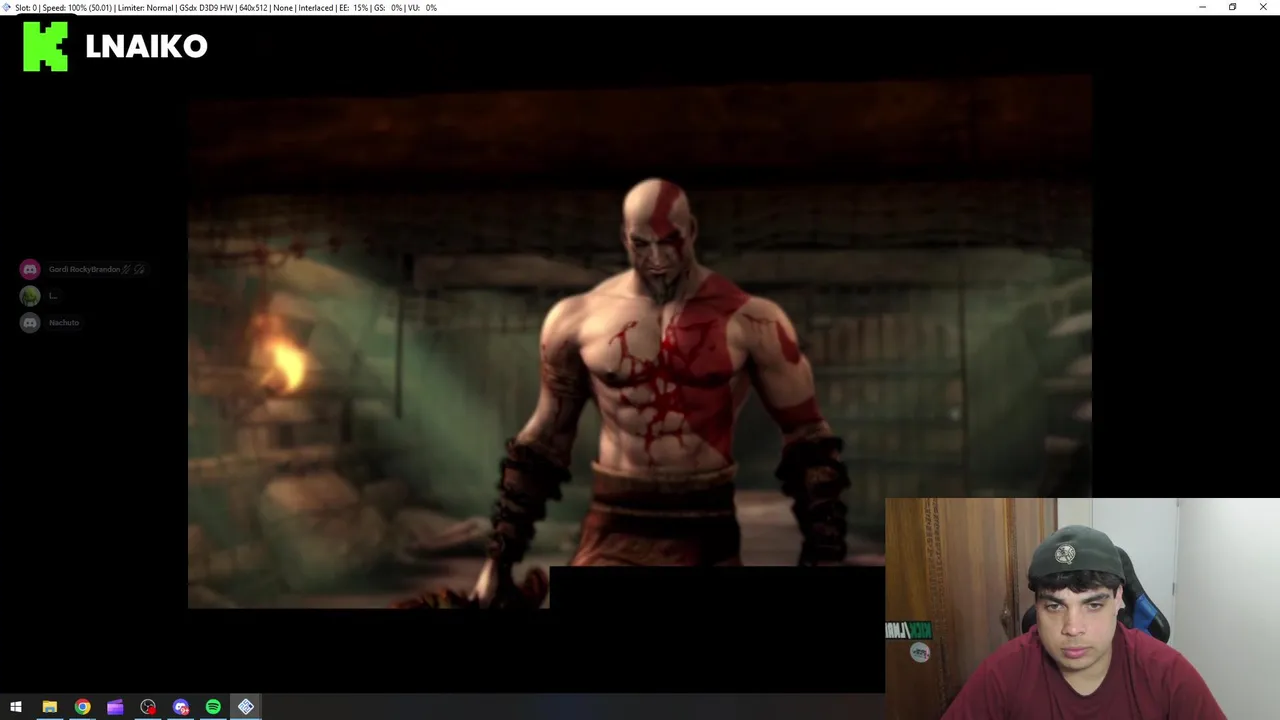
Task: Minimize the emulator window
Action: (x=1202, y=7)
